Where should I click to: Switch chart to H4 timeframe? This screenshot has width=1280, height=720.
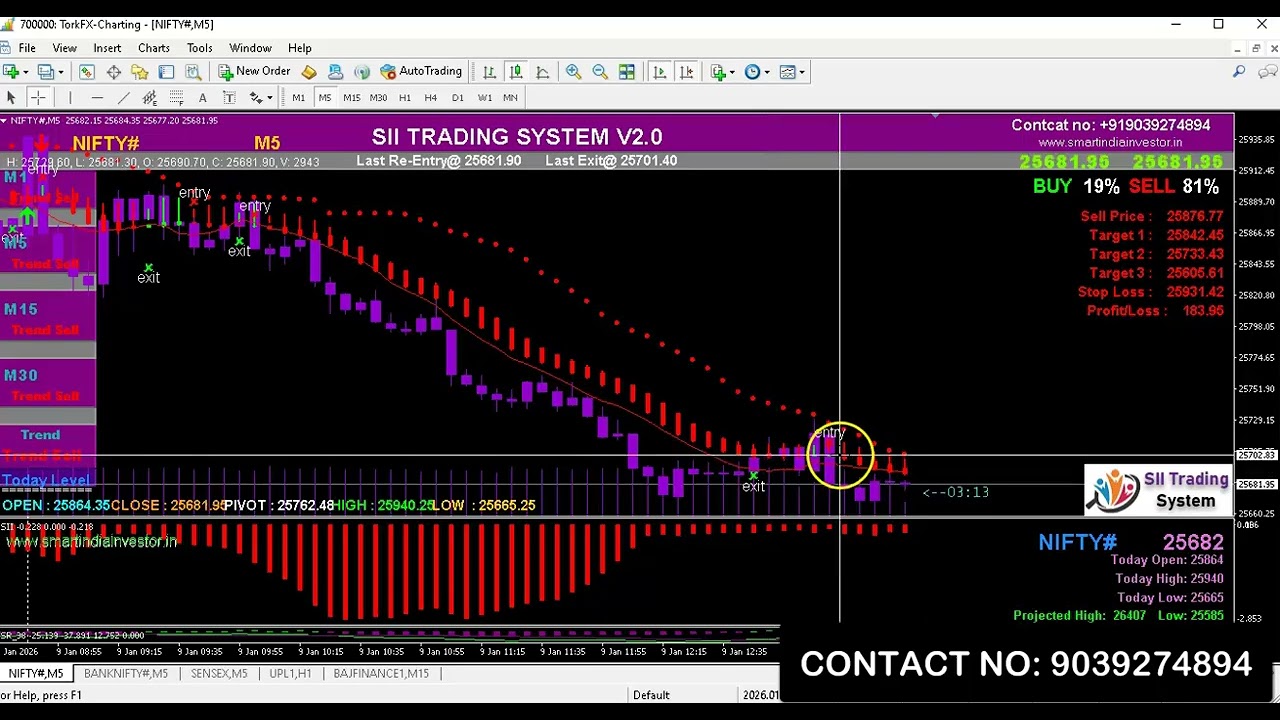coord(430,98)
